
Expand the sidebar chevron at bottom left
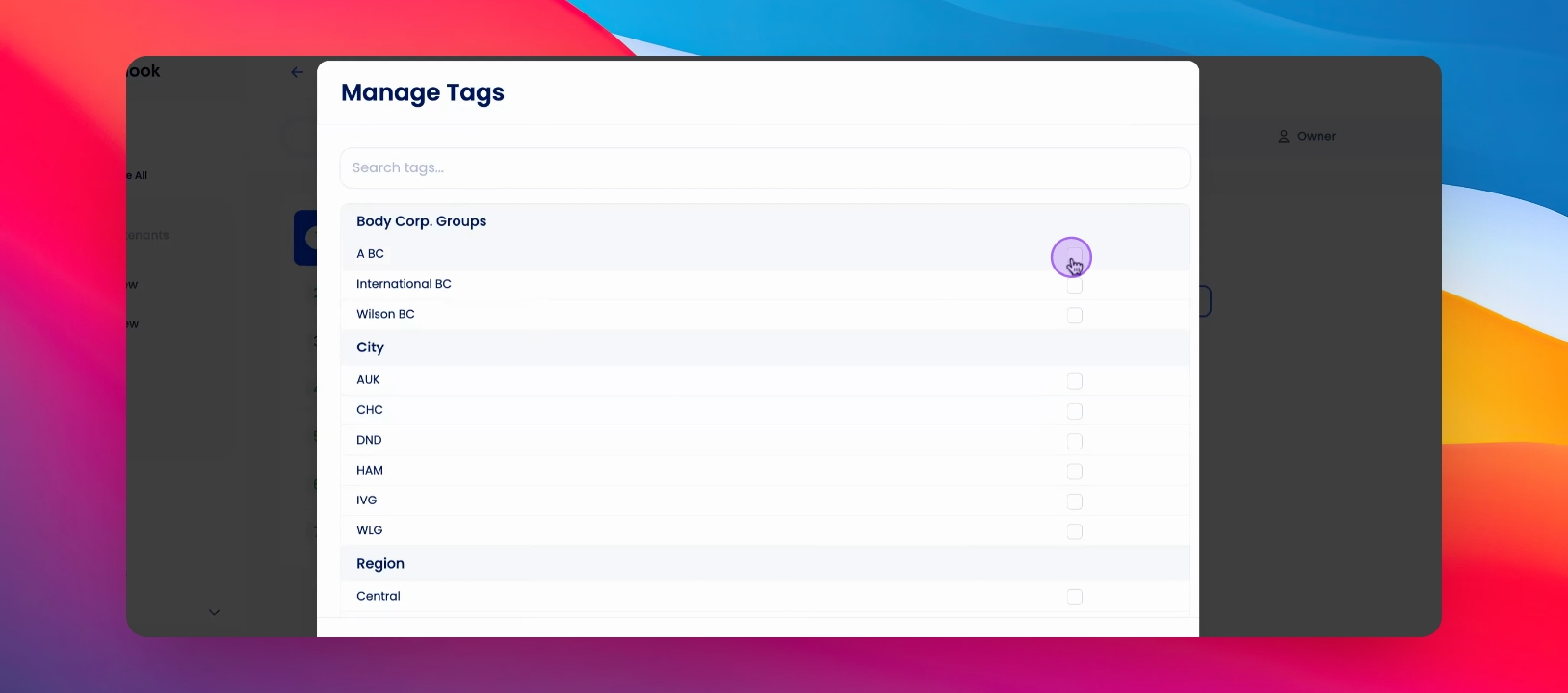tap(214, 612)
